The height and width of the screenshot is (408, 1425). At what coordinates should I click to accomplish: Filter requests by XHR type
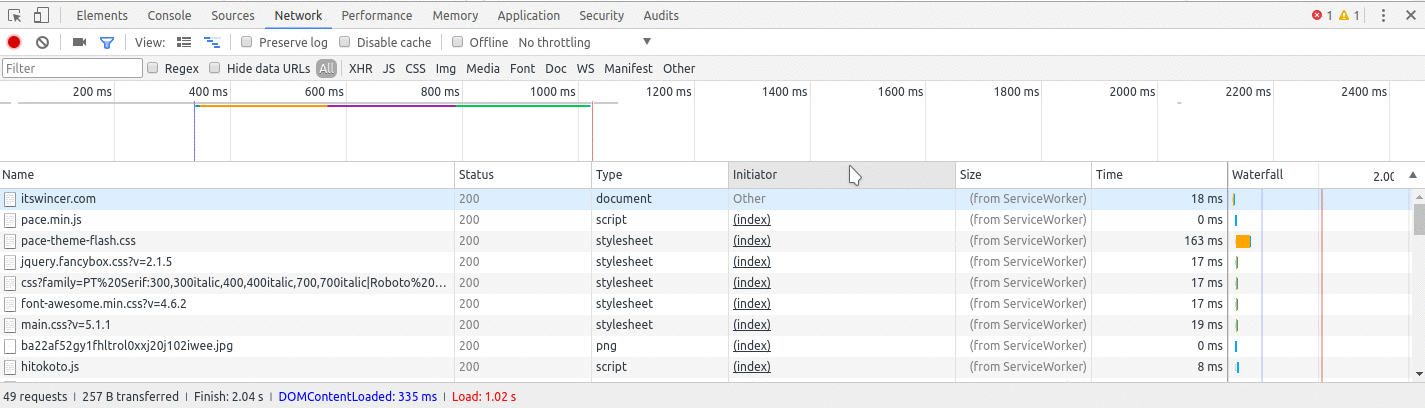(360, 68)
